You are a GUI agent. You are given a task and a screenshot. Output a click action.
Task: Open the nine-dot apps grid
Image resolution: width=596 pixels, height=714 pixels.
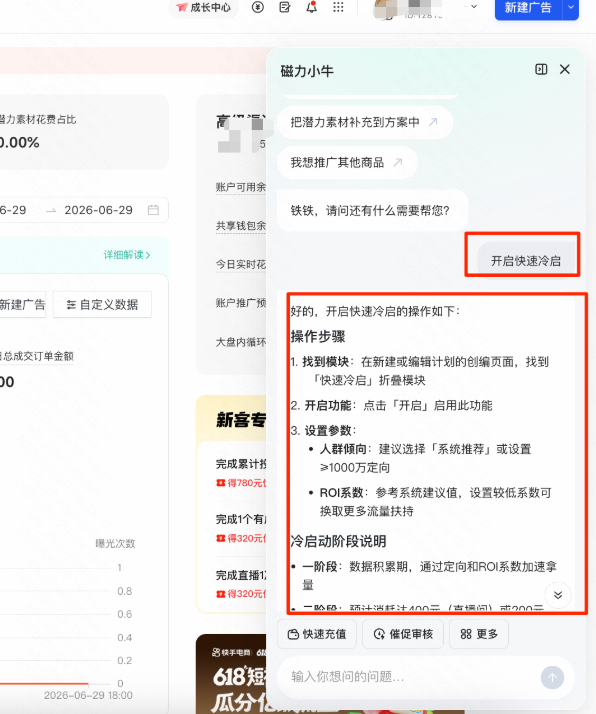click(338, 7)
